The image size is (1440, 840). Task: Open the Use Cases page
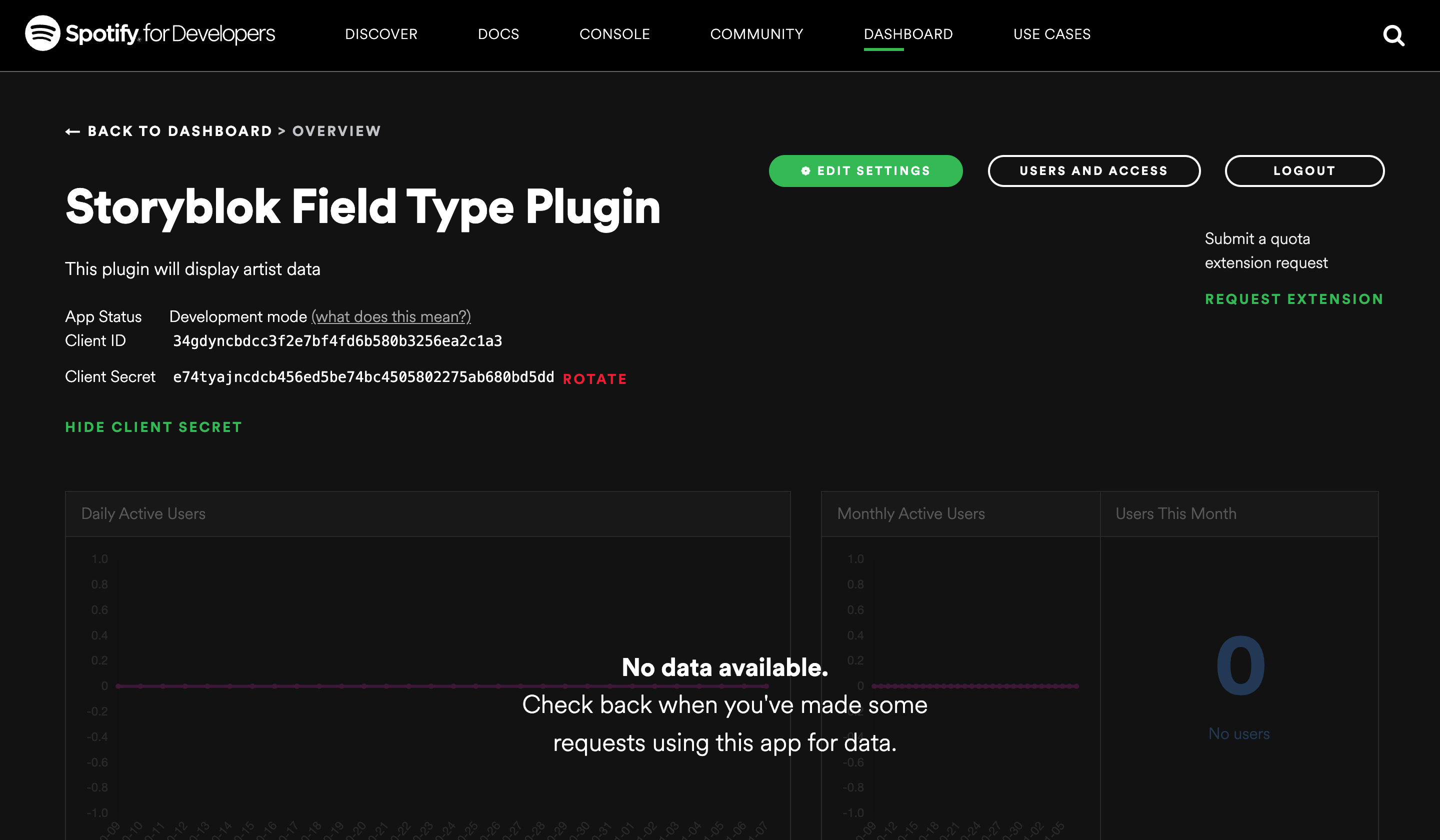click(1051, 34)
